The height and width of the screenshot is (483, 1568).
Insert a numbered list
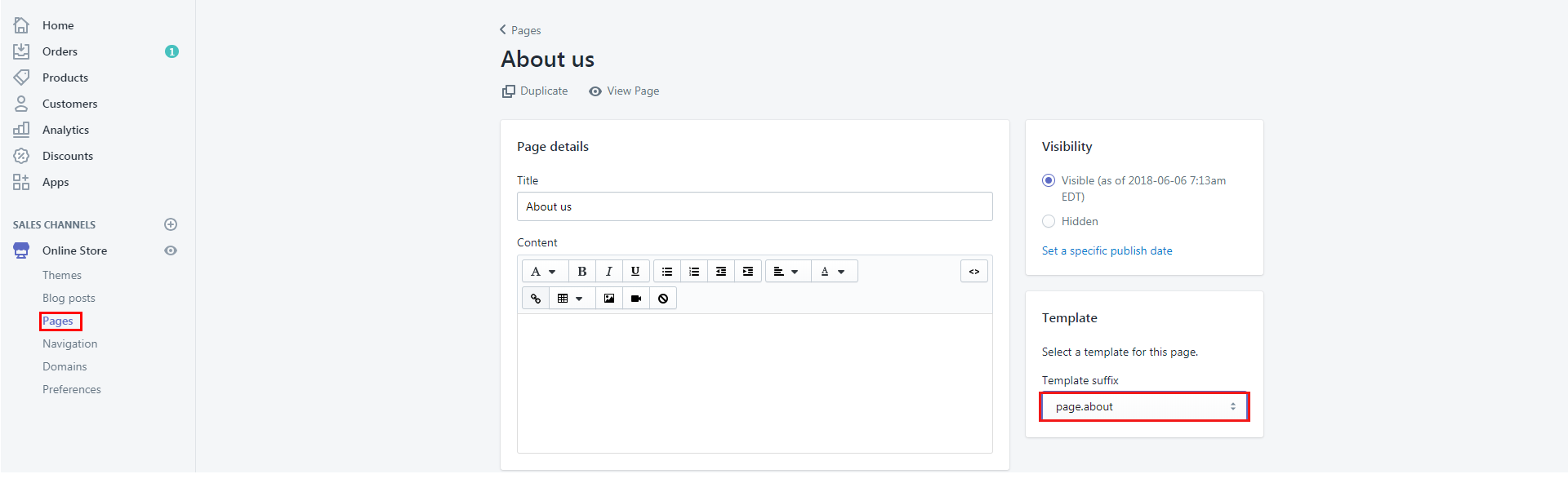pos(694,272)
